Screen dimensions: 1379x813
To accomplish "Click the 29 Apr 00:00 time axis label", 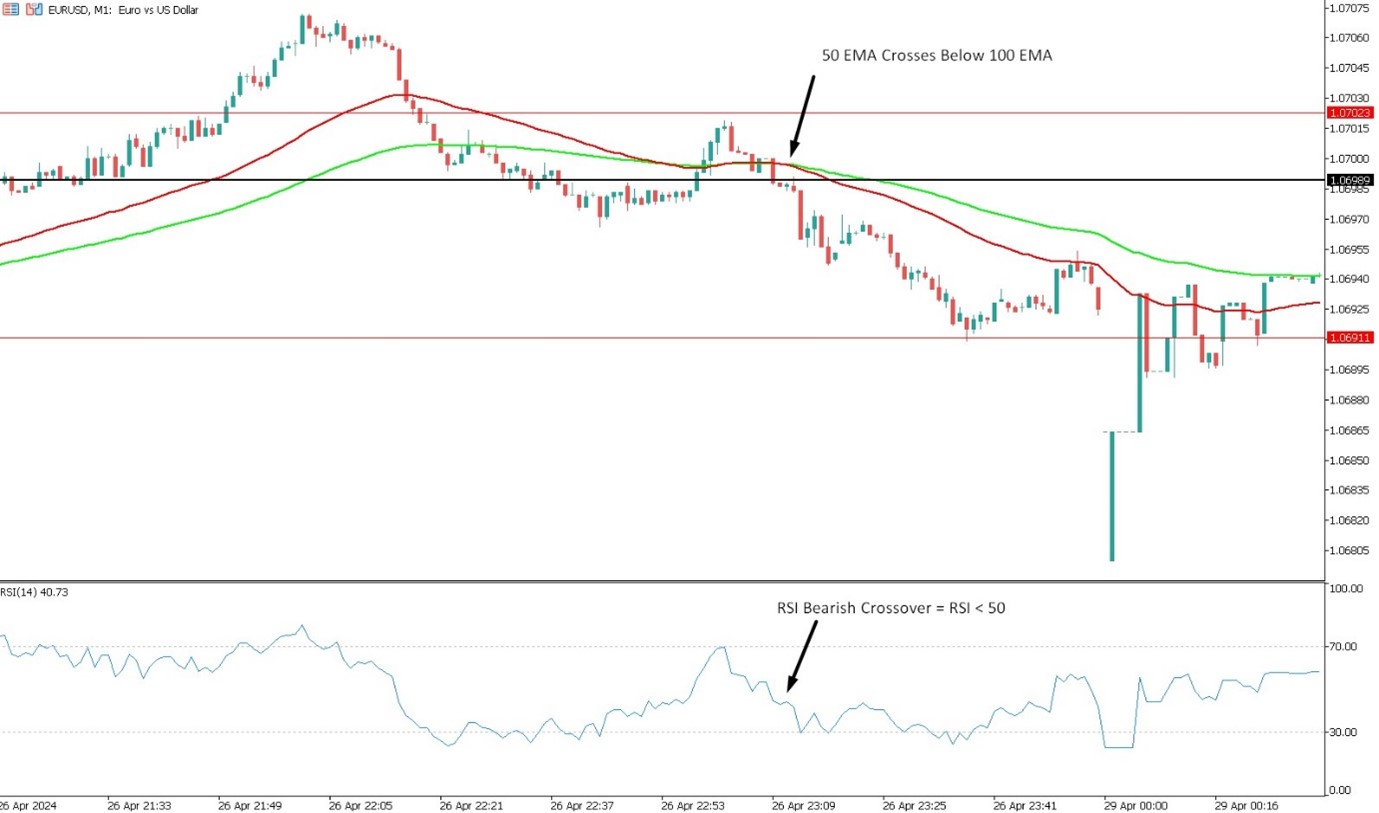I will [1134, 804].
